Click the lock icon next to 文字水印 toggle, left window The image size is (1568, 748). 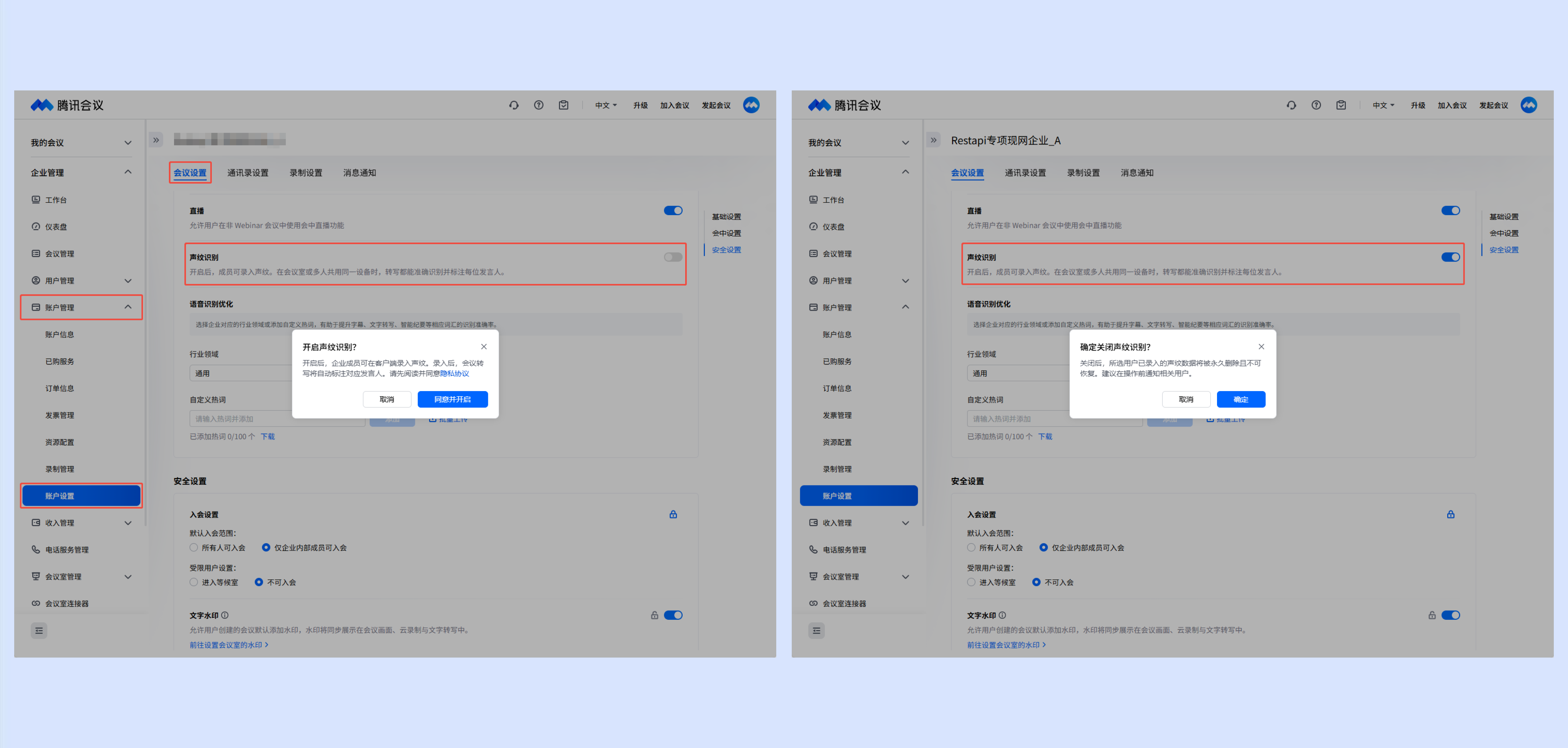654,615
